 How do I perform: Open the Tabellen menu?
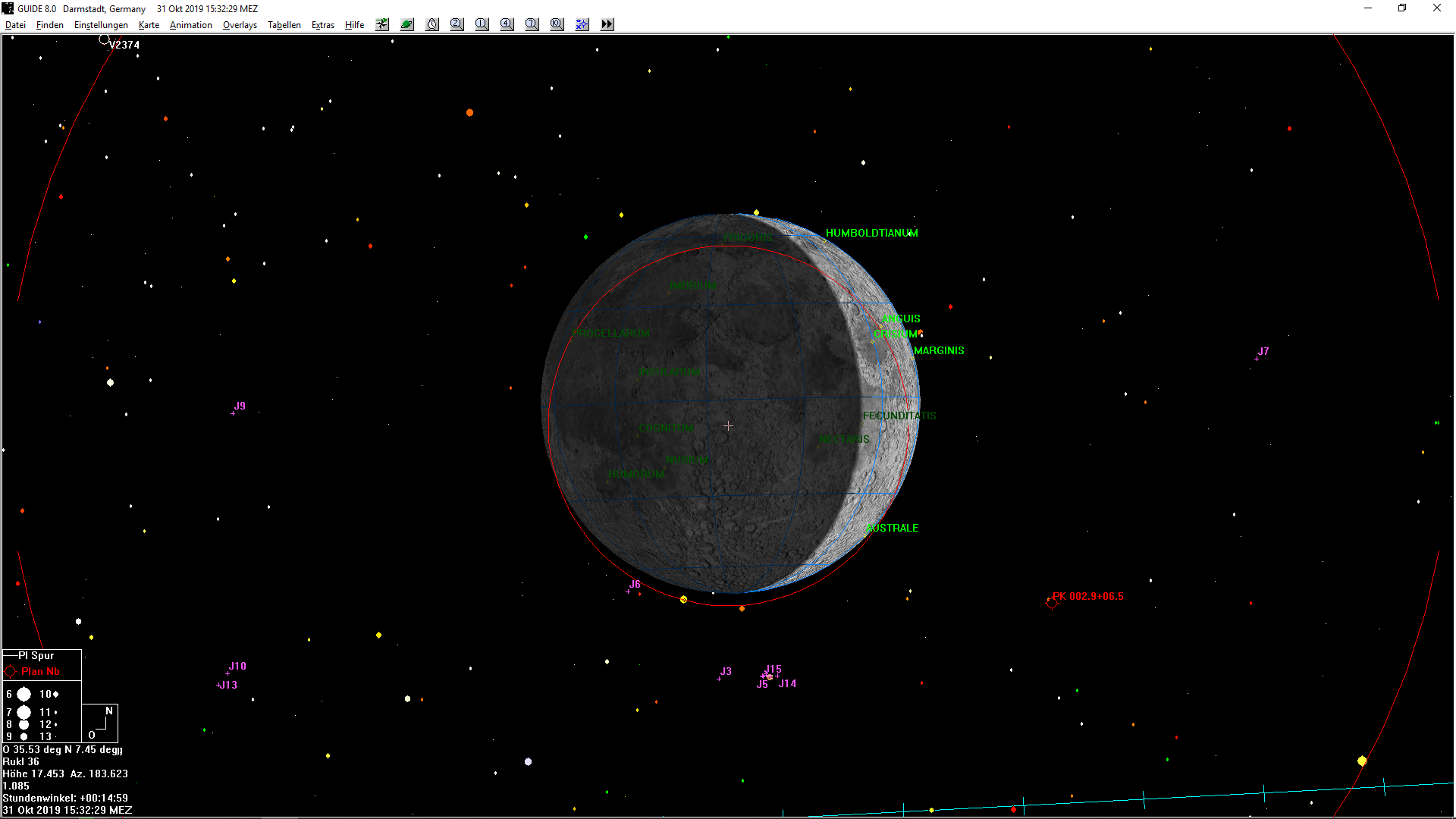click(x=284, y=25)
